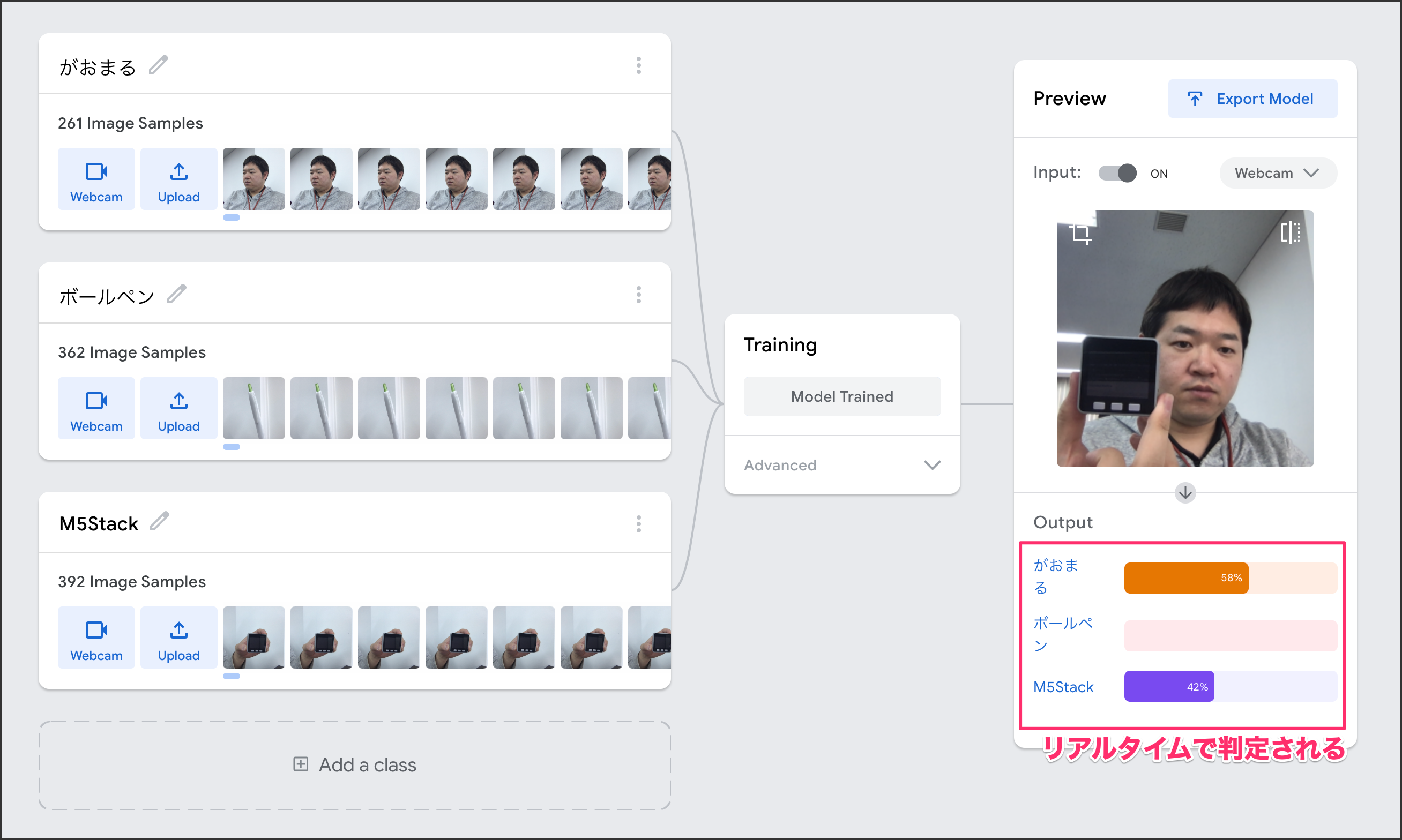1402x840 pixels.
Task: Click Upload button in ボールペン class
Action: click(x=178, y=409)
